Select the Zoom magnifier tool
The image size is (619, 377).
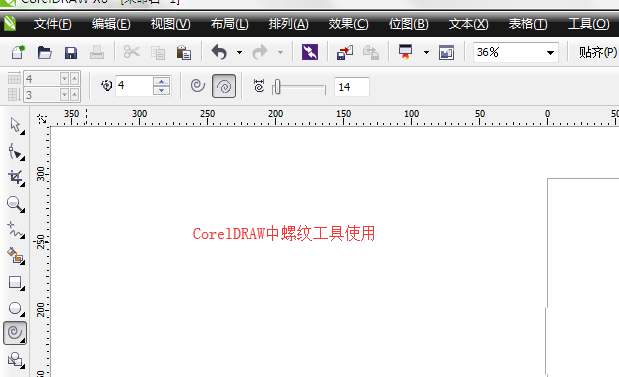pos(16,204)
